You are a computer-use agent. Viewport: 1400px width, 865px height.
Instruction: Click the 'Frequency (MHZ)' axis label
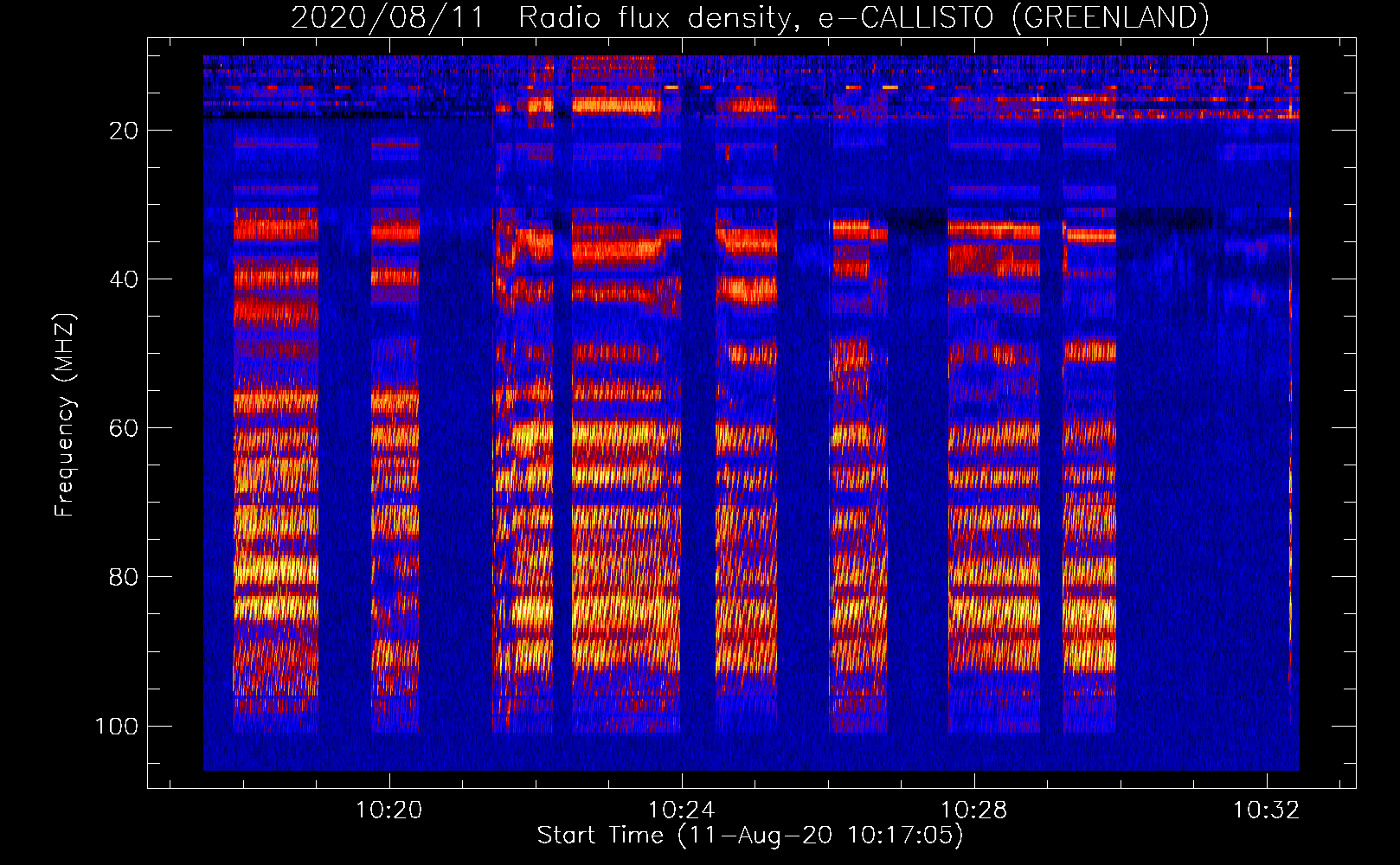click(65, 415)
